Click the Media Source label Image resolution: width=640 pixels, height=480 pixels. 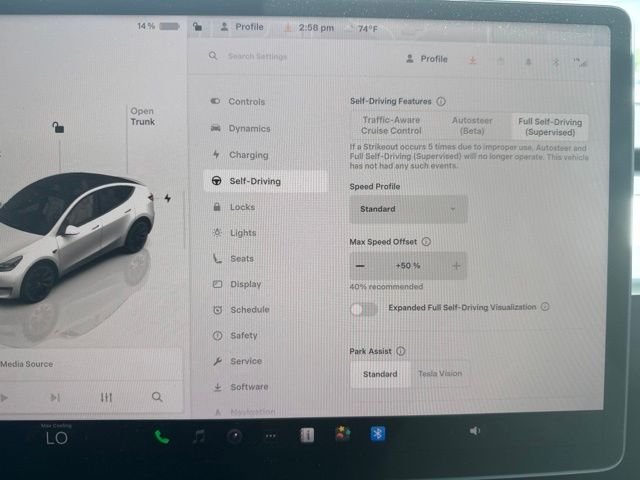tap(27, 364)
